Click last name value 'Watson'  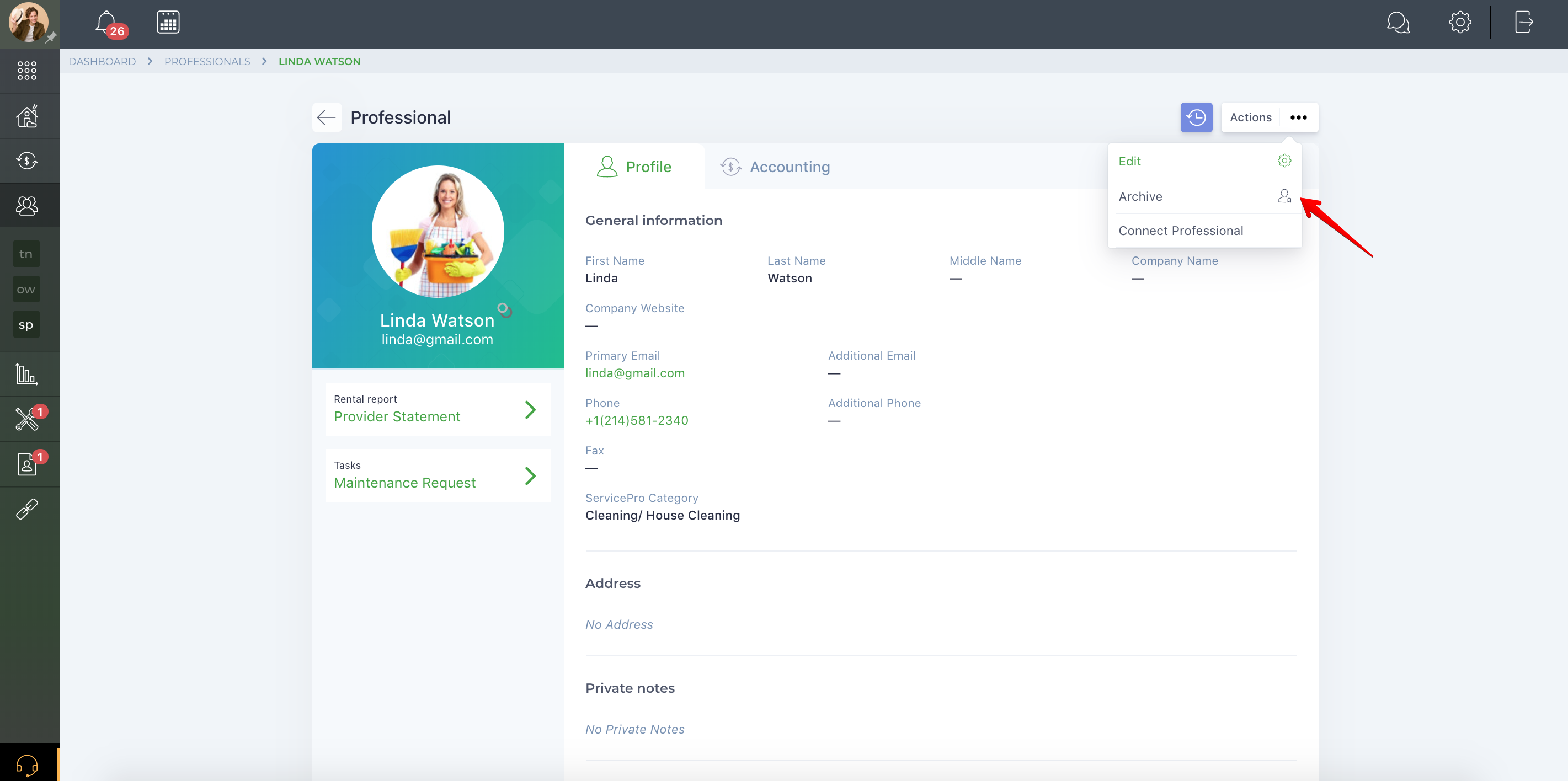tap(790, 278)
